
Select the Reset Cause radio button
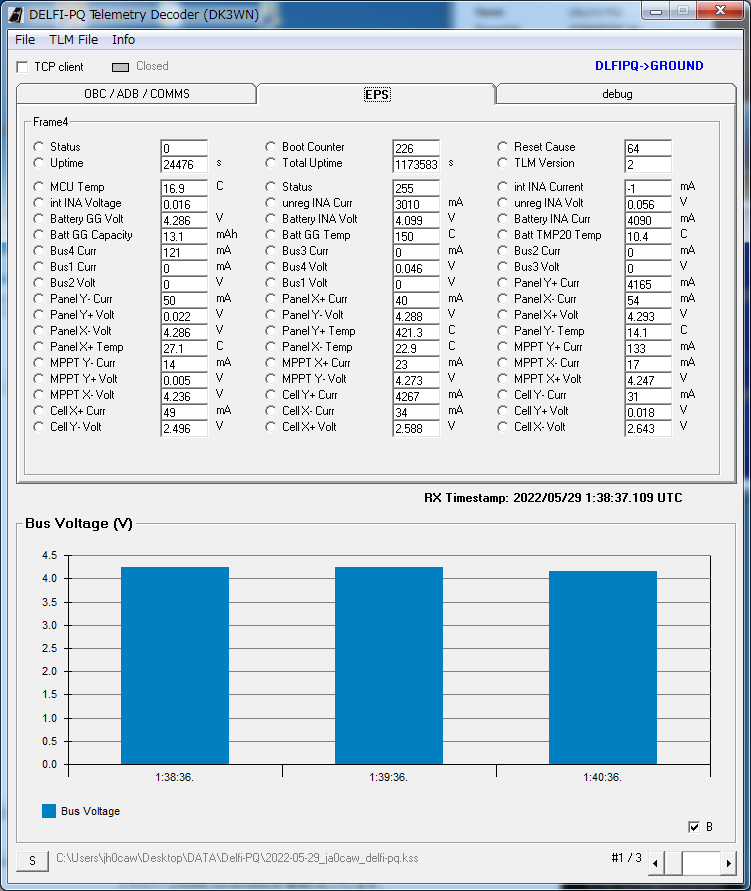(x=502, y=147)
